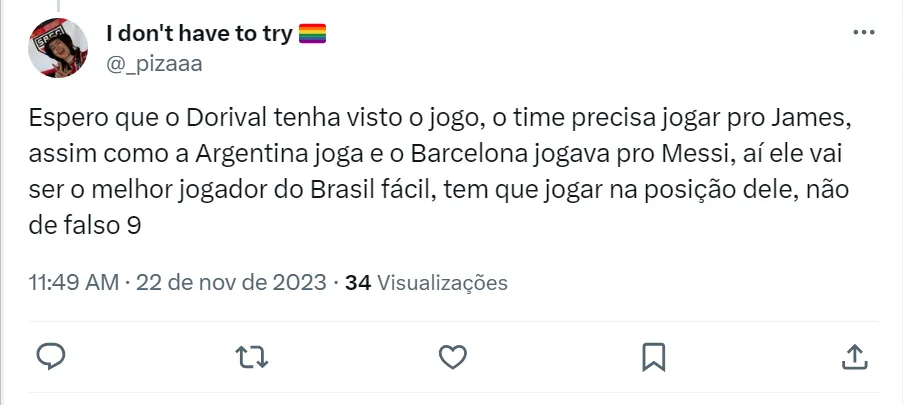Click "de falso 9" on the last line

85,227
